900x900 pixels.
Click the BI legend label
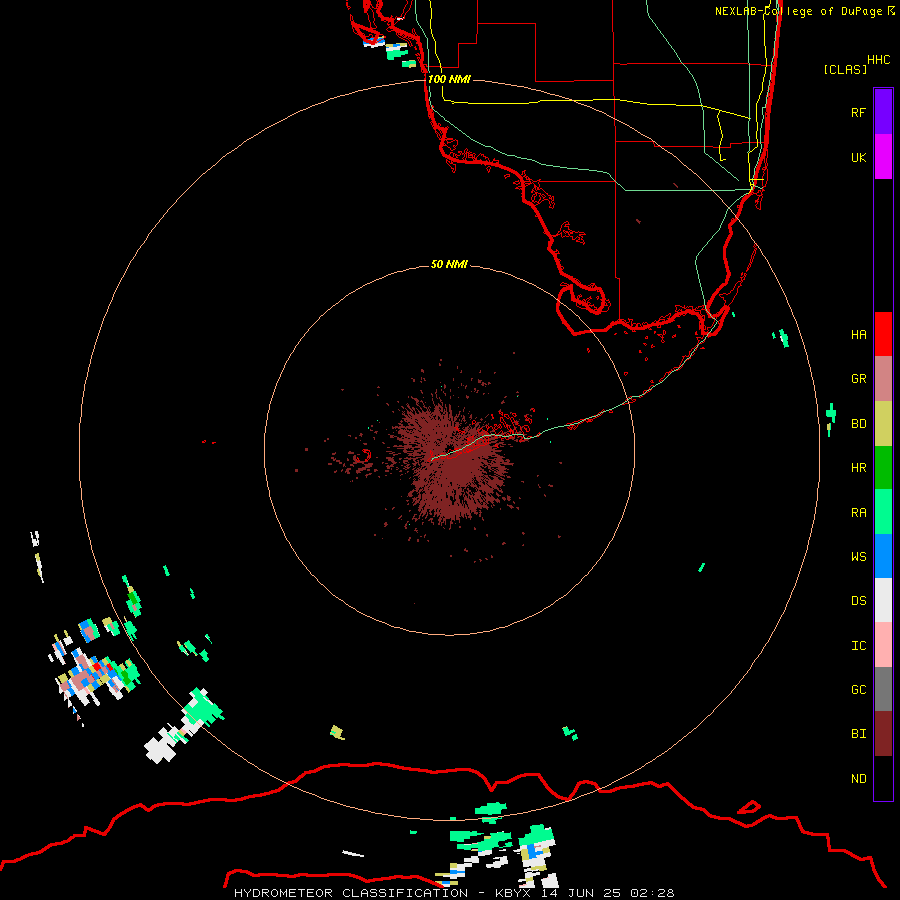click(x=858, y=734)
